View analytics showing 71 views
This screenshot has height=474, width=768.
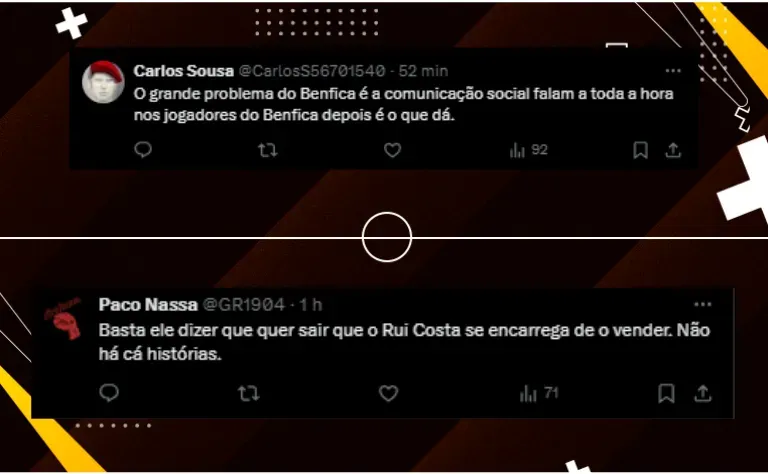pyautogui.click(x=539, y=393)
